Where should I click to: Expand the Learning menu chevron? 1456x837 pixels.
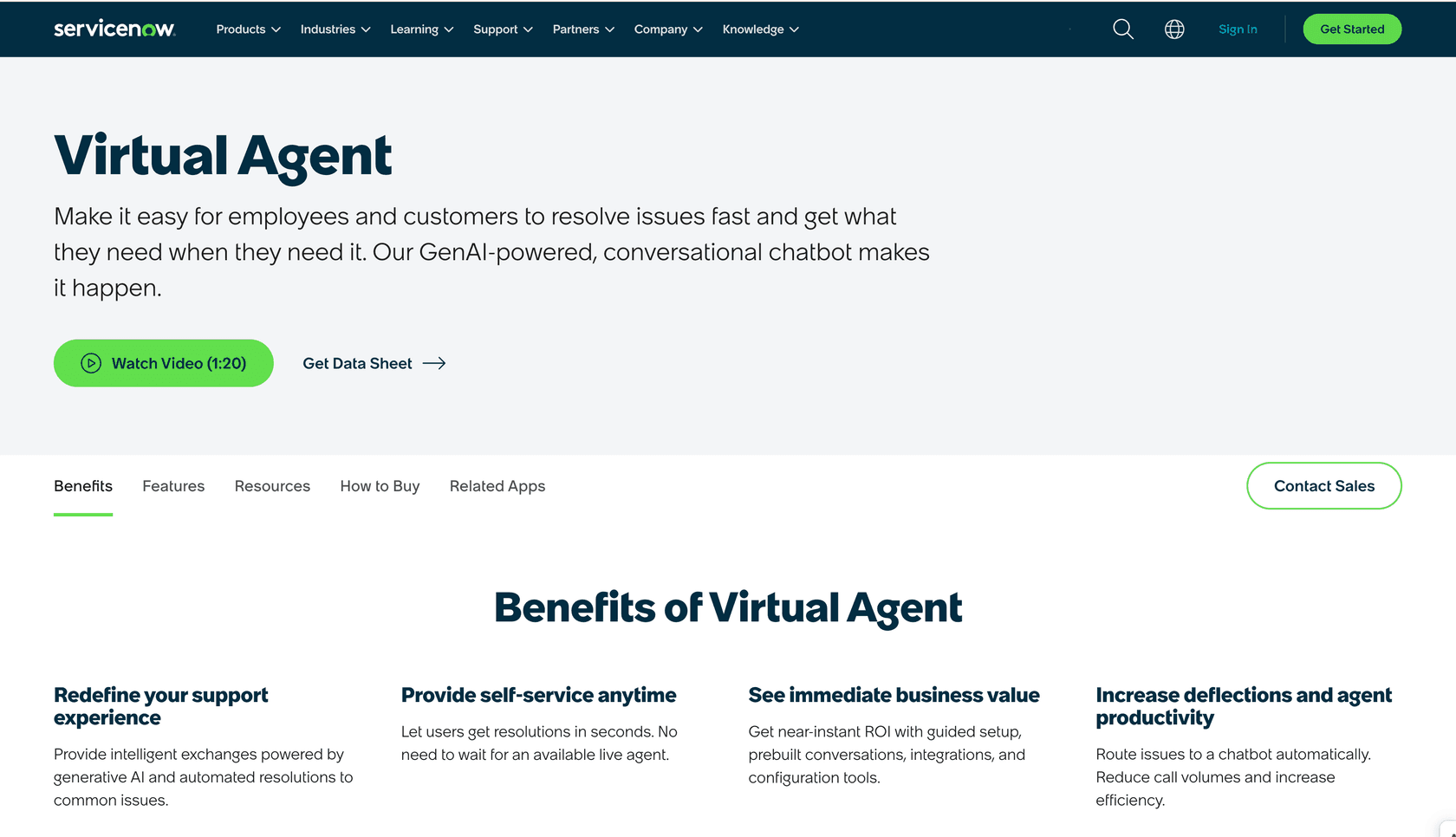point(449,29)
